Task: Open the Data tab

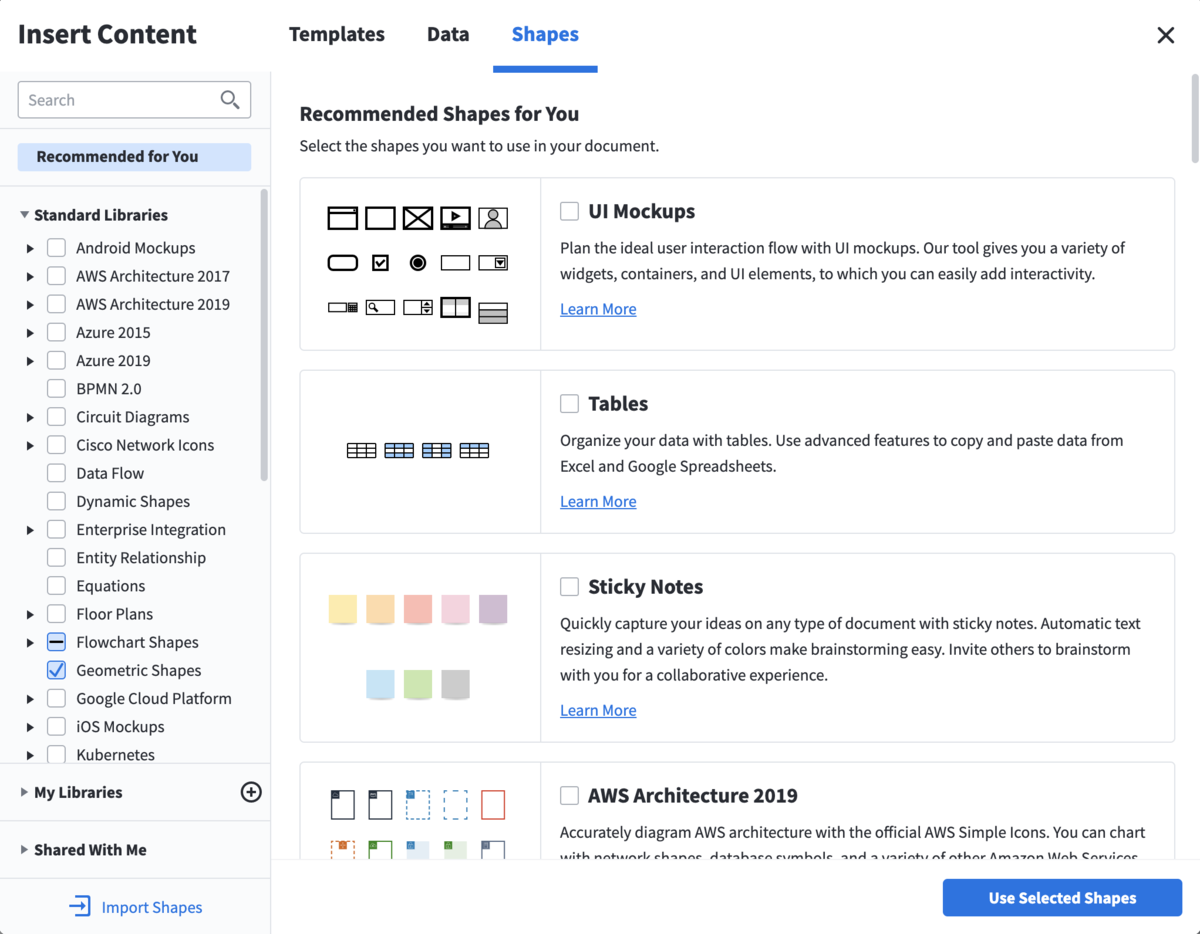Action: tap(447, 34)
